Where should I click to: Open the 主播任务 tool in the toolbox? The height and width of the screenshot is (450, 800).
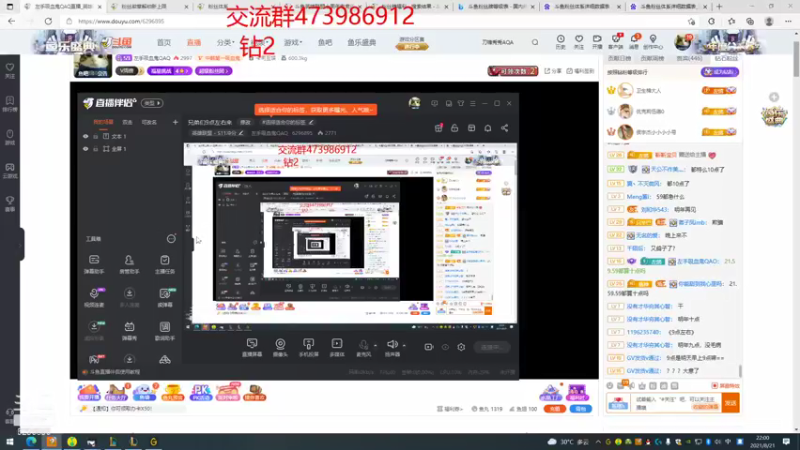(164, 264)
